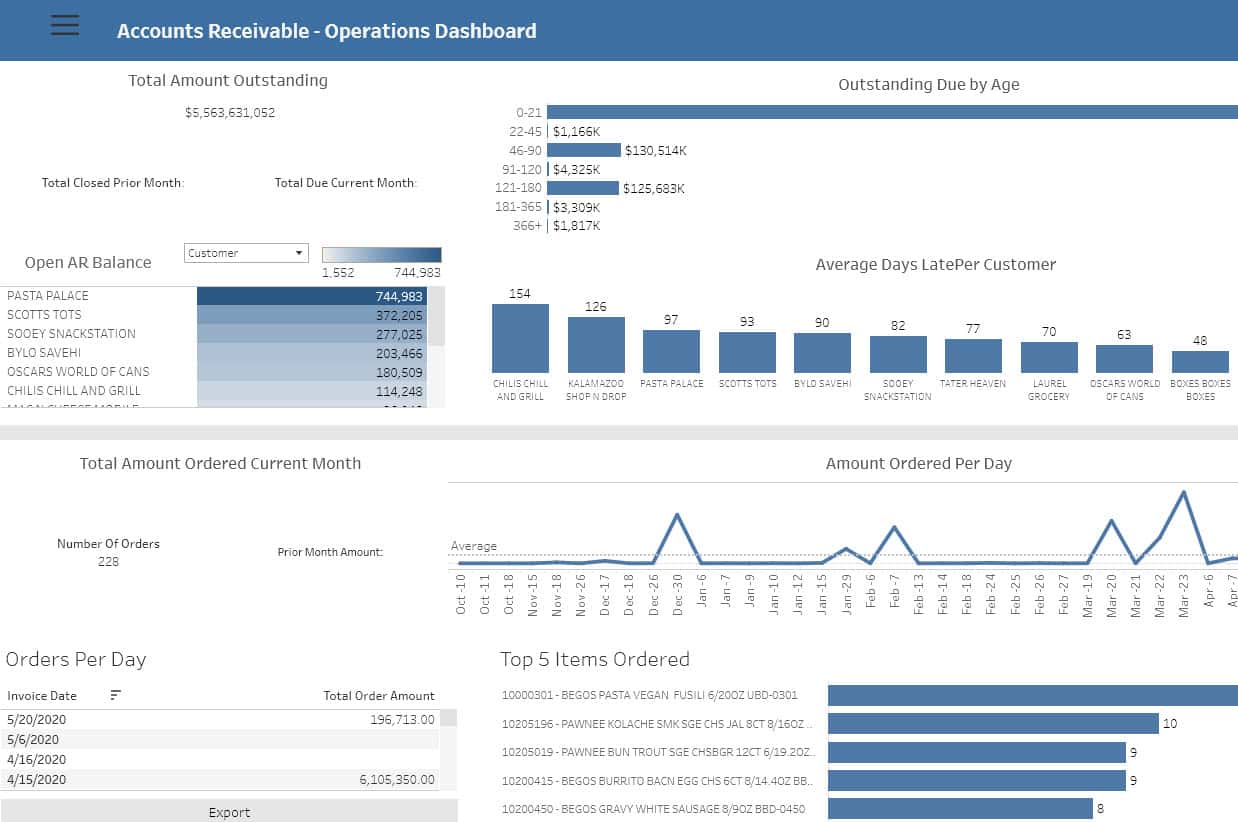The image size is (1238, 822).
Task: Click the 46-90 age bar
Action: (584, 150)
